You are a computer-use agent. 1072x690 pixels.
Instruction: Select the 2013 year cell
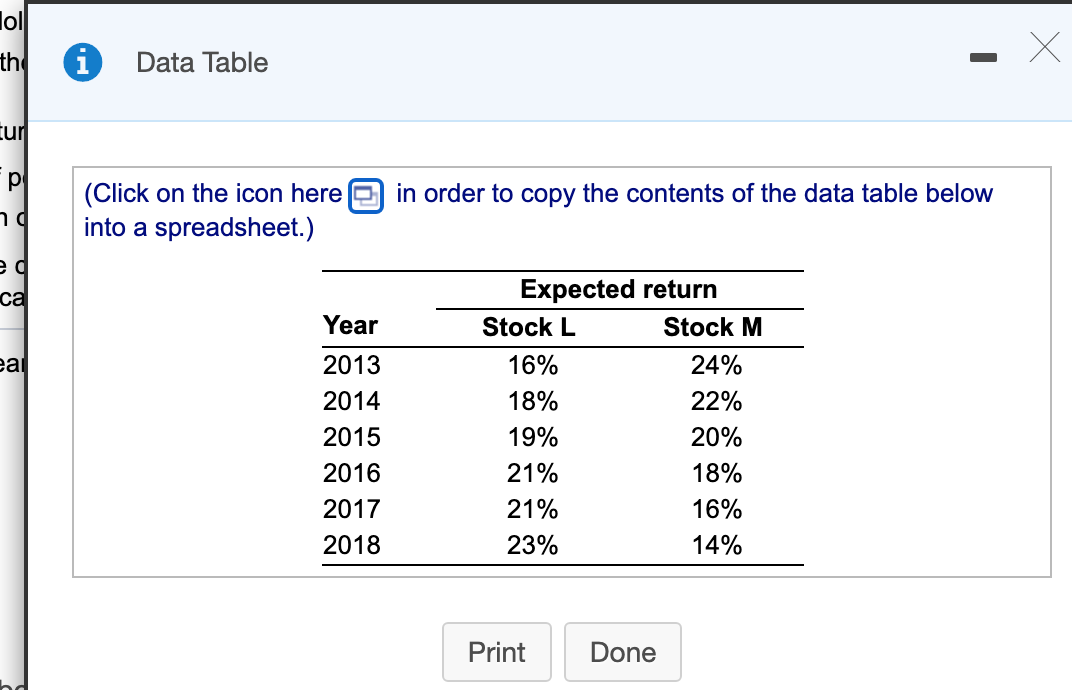tap(351, 365)
